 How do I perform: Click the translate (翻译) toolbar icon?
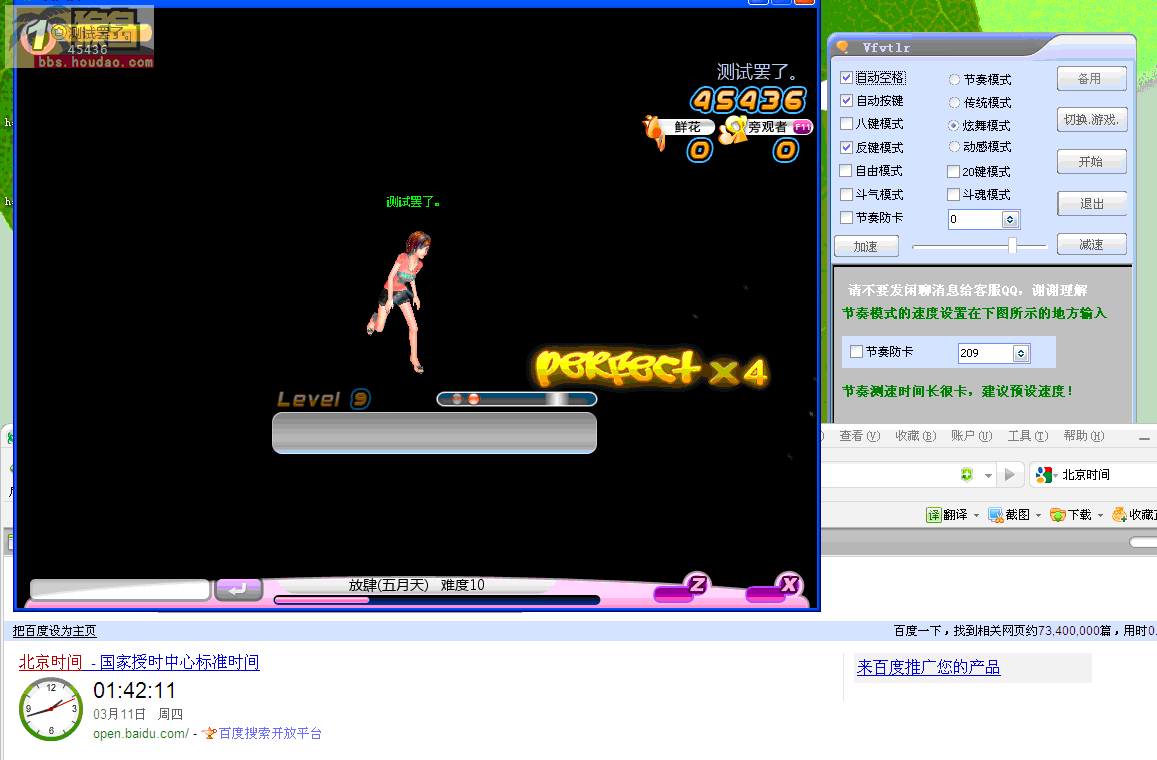[x=933, y=515]
